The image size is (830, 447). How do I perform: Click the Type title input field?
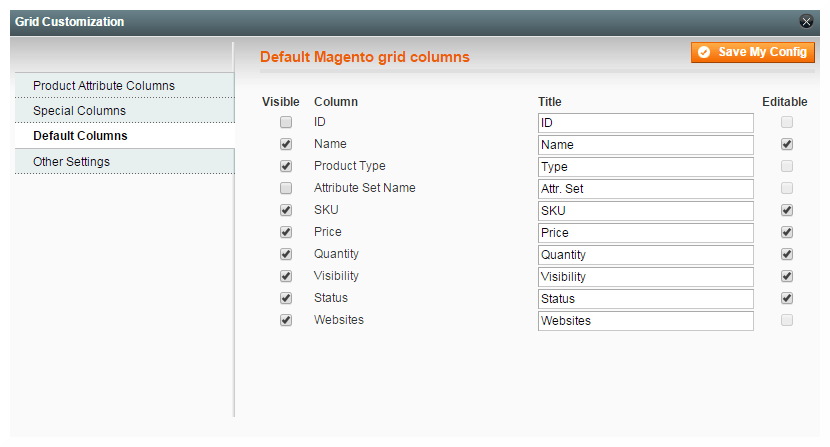click(645, 167)
